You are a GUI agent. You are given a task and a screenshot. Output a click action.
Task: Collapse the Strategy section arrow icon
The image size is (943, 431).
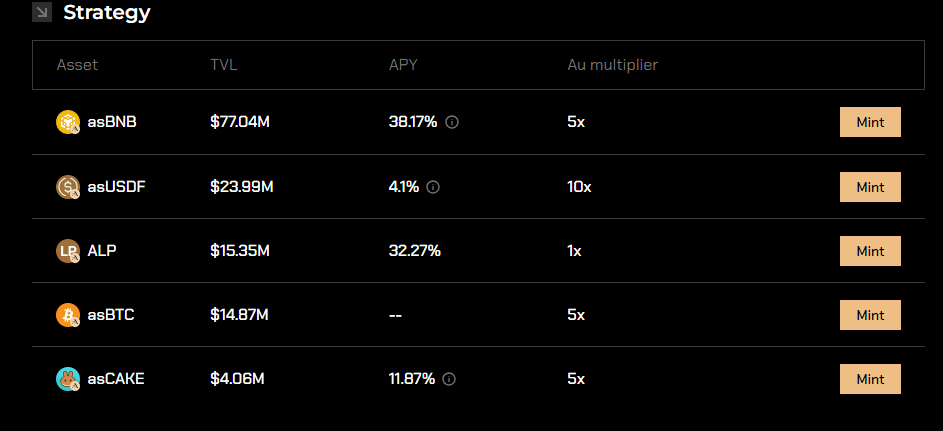41,12
